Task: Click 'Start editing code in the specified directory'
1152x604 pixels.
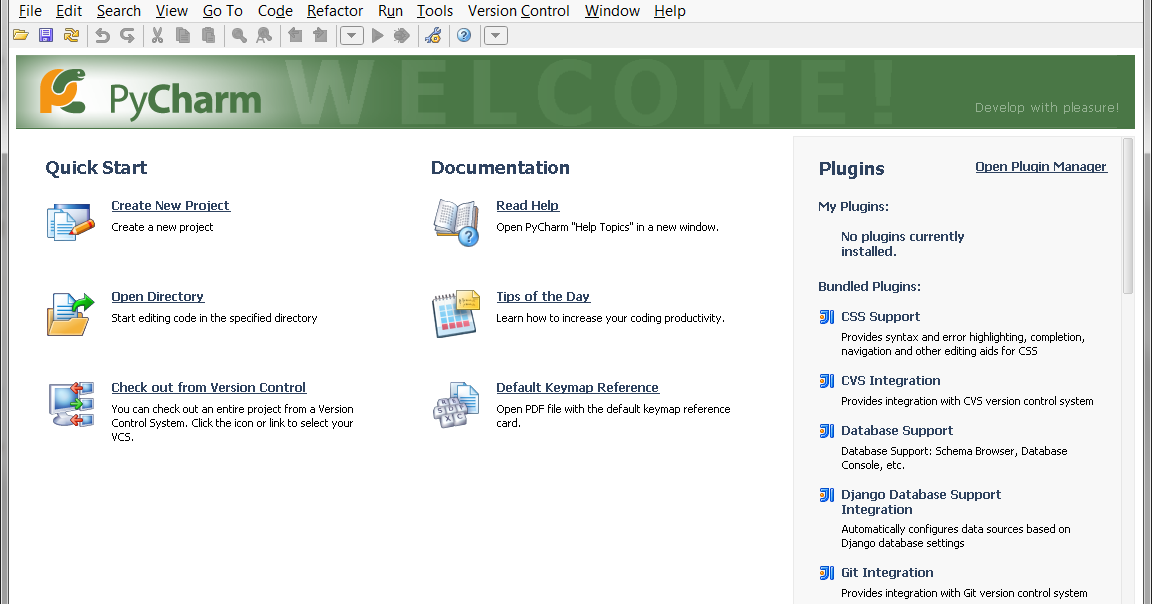Action: (x=214, y=318)
